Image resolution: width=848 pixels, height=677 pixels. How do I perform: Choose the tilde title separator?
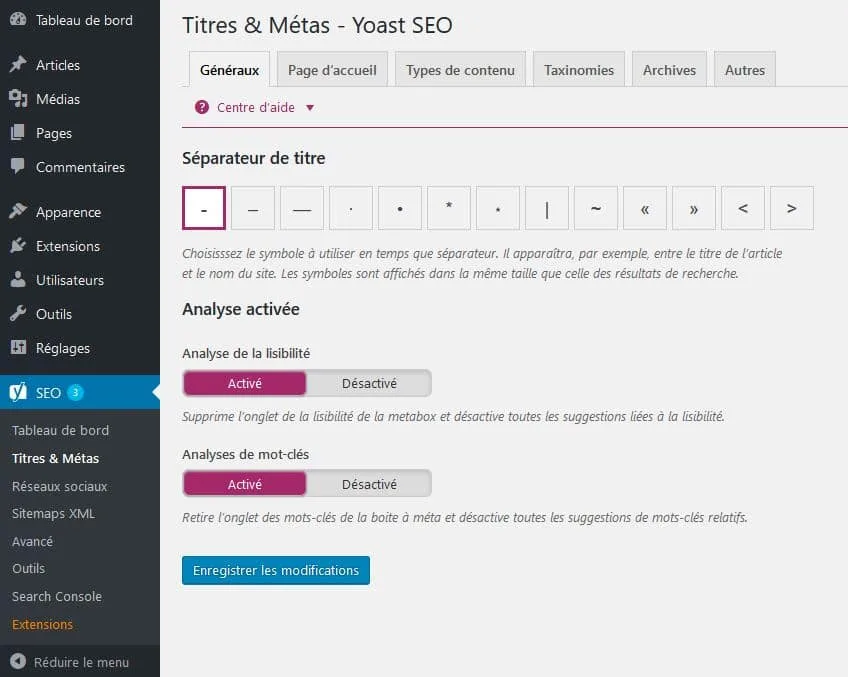click(596, 208)
